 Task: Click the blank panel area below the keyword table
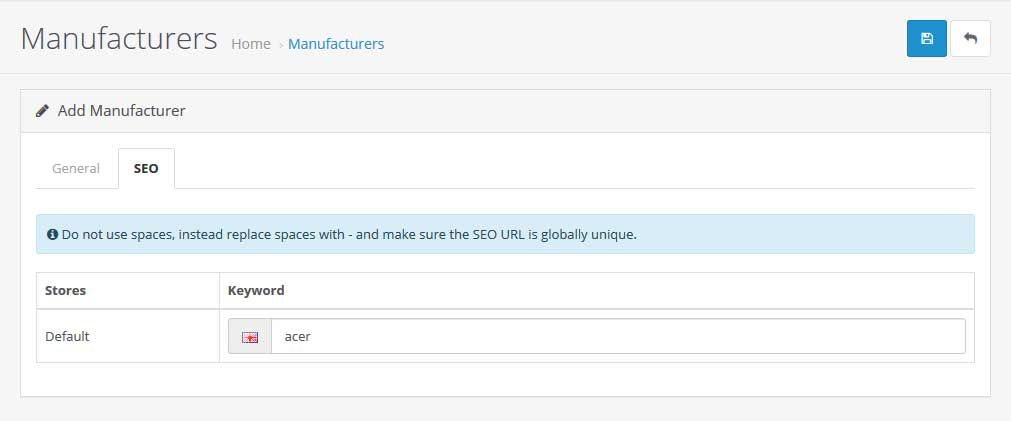pos(505,379)
